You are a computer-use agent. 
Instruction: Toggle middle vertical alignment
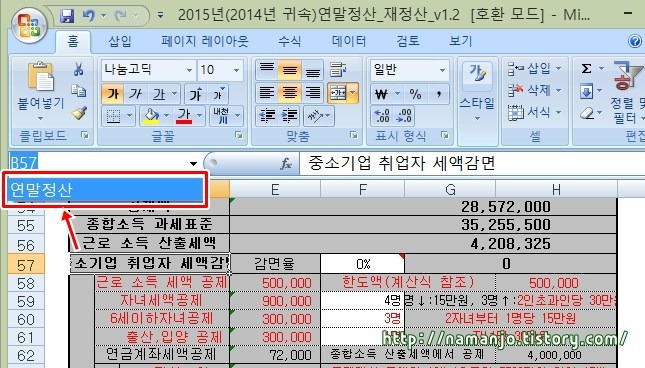click(x=290, y=69)
